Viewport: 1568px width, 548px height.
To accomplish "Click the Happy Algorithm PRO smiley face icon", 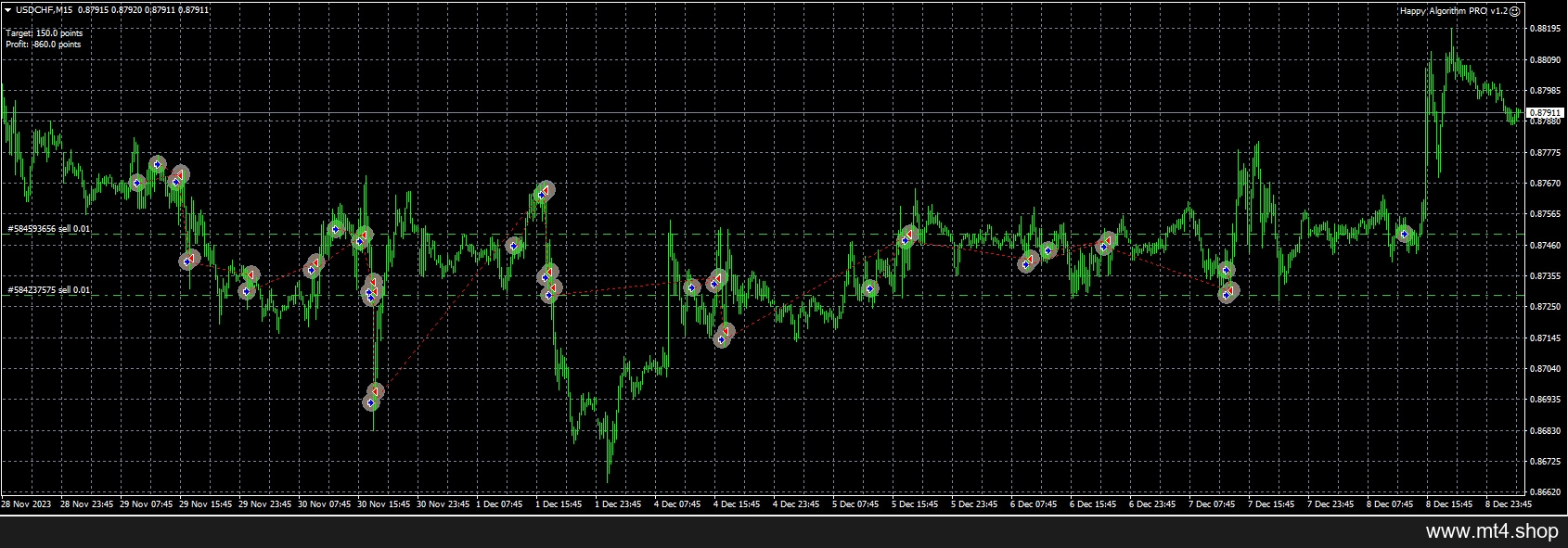I will [1515, 11].
